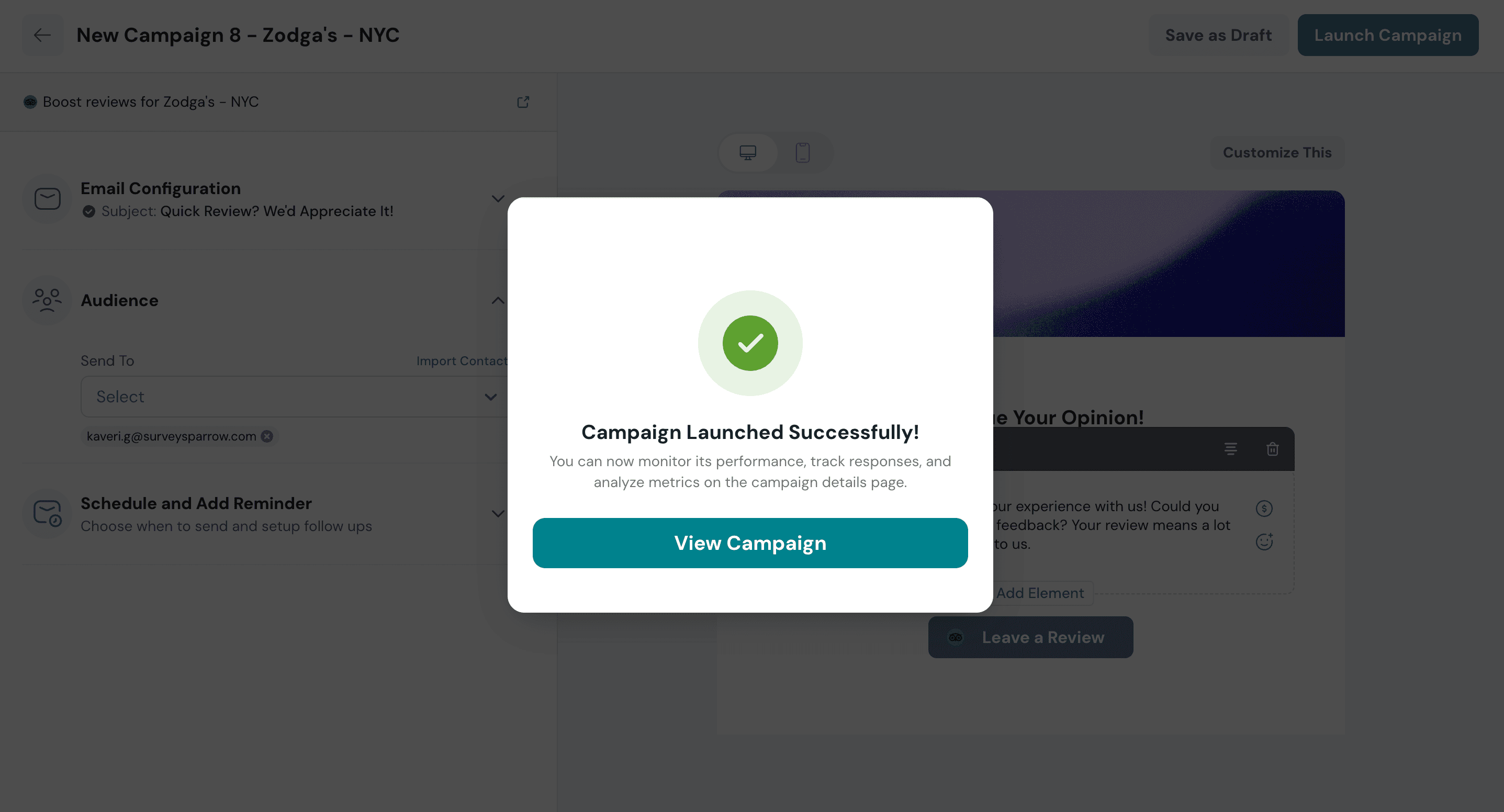Viewport: 1504px width, 812px height.
Task: Expand Schedule and Add Reminder section
Action: pos(498,514)
